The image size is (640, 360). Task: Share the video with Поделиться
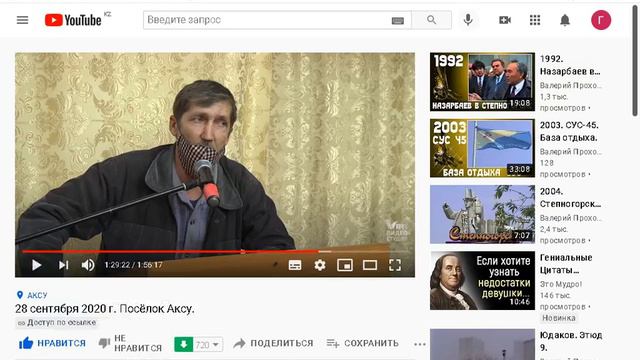[x=273, y=343]
